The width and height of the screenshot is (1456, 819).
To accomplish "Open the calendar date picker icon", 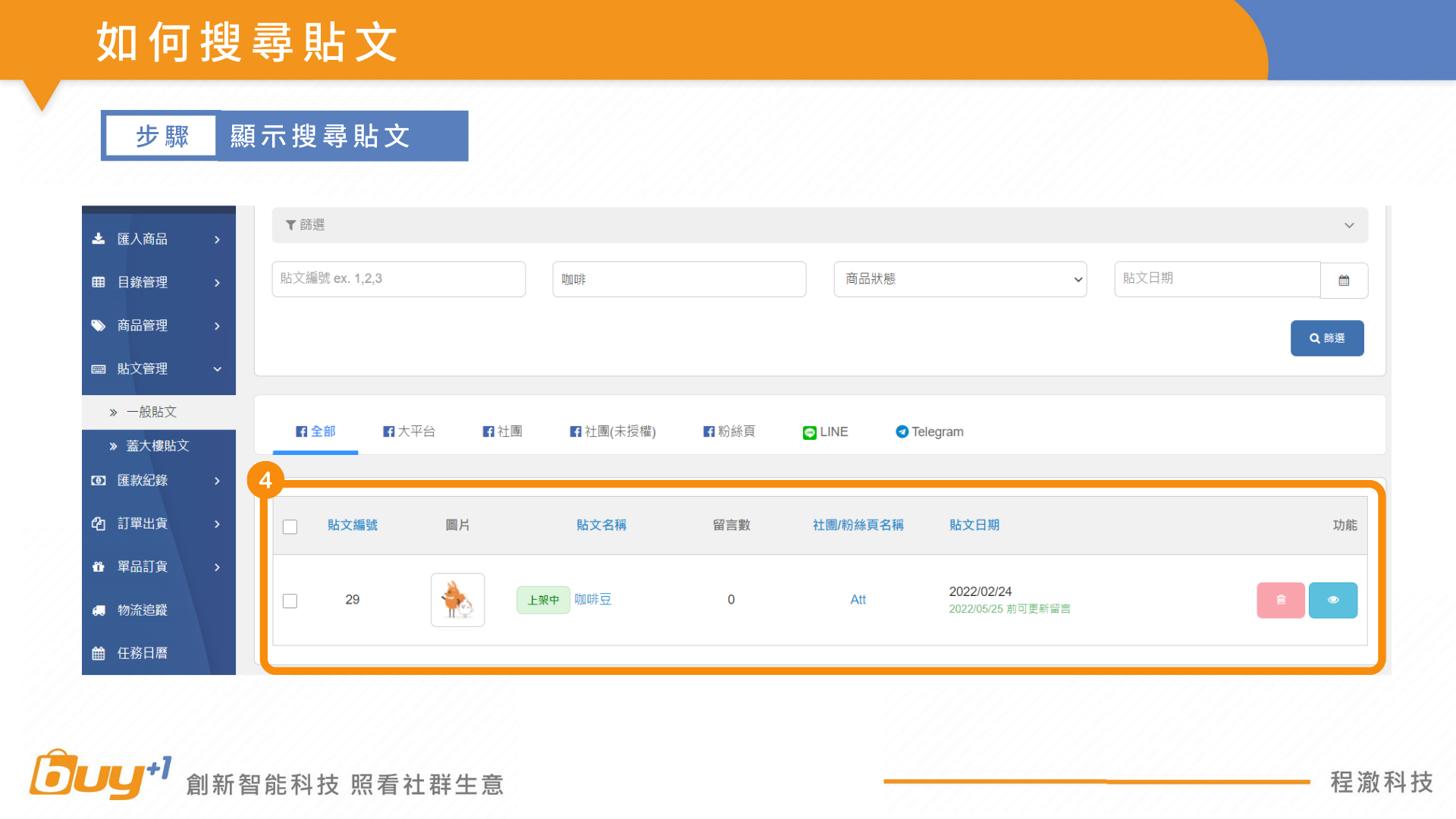I will (1344, 280).
